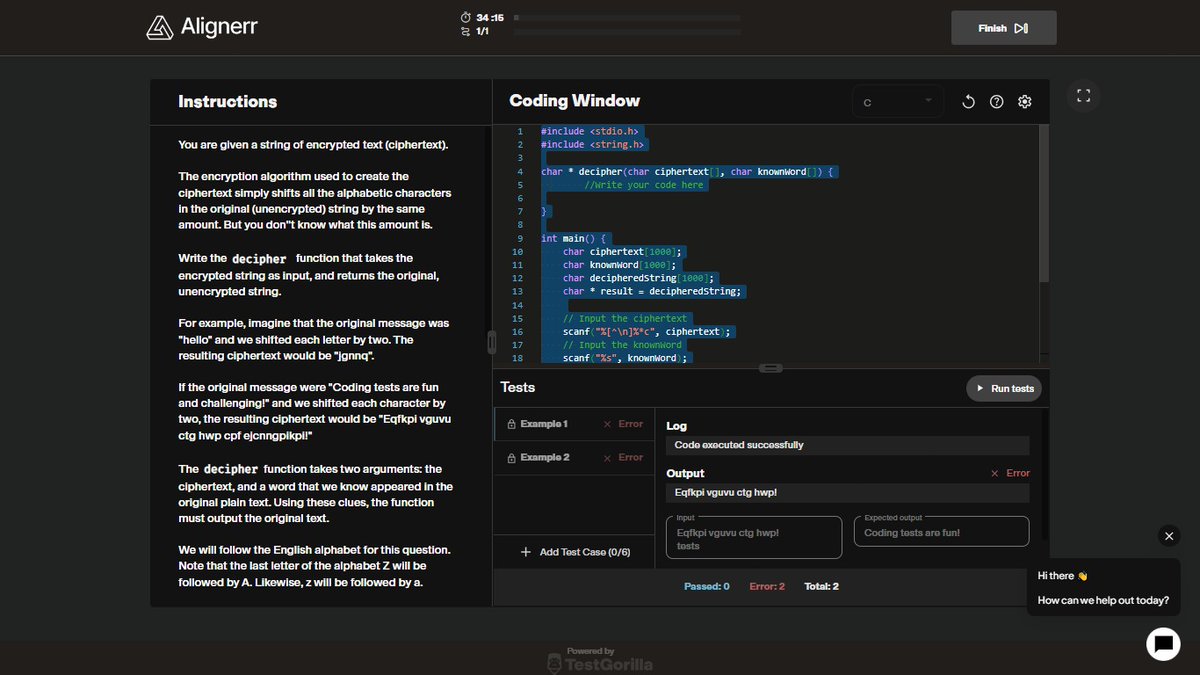This screenshot has height=675, width=1200.
Task: Select the Example 2 test tab
Action: (573, 457)
